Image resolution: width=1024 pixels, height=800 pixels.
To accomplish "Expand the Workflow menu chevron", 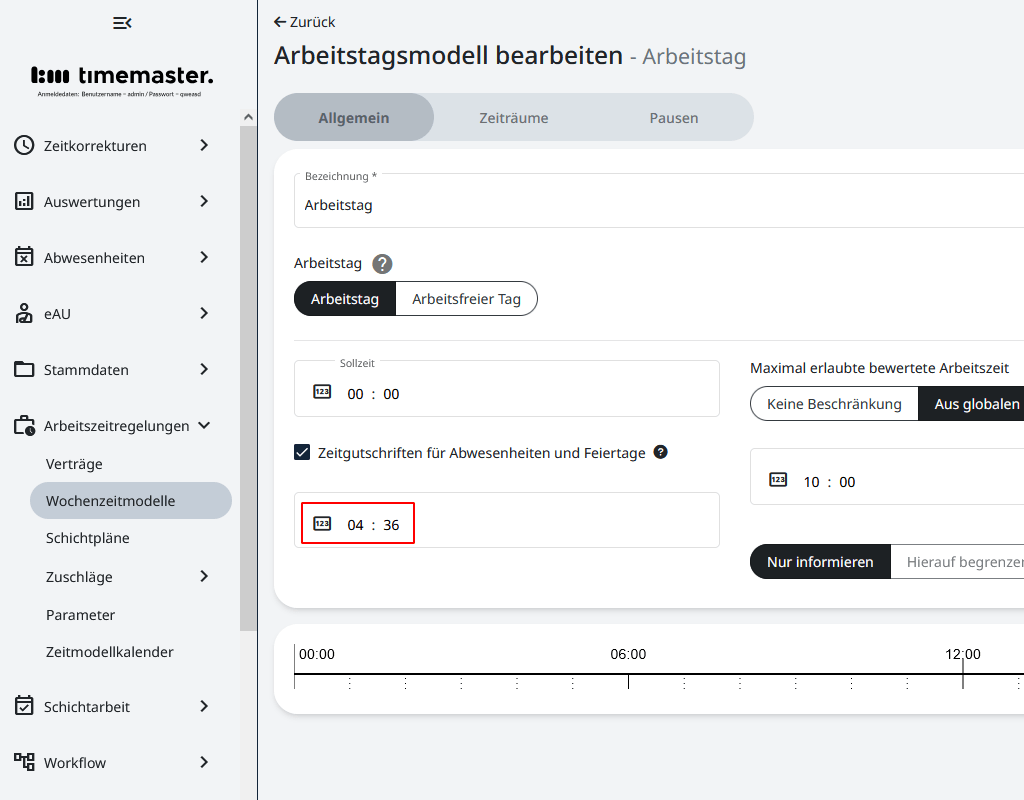I will point(204,762).
